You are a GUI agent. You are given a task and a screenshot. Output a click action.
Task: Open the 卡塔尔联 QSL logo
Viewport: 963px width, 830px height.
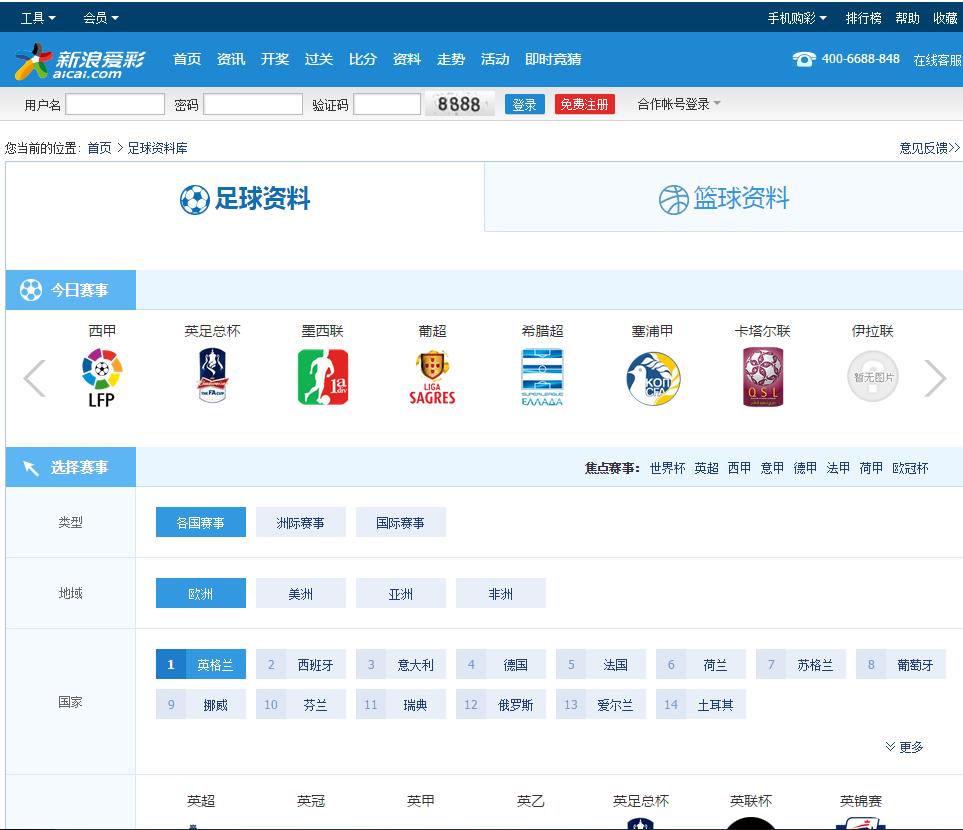pos(763,377)
